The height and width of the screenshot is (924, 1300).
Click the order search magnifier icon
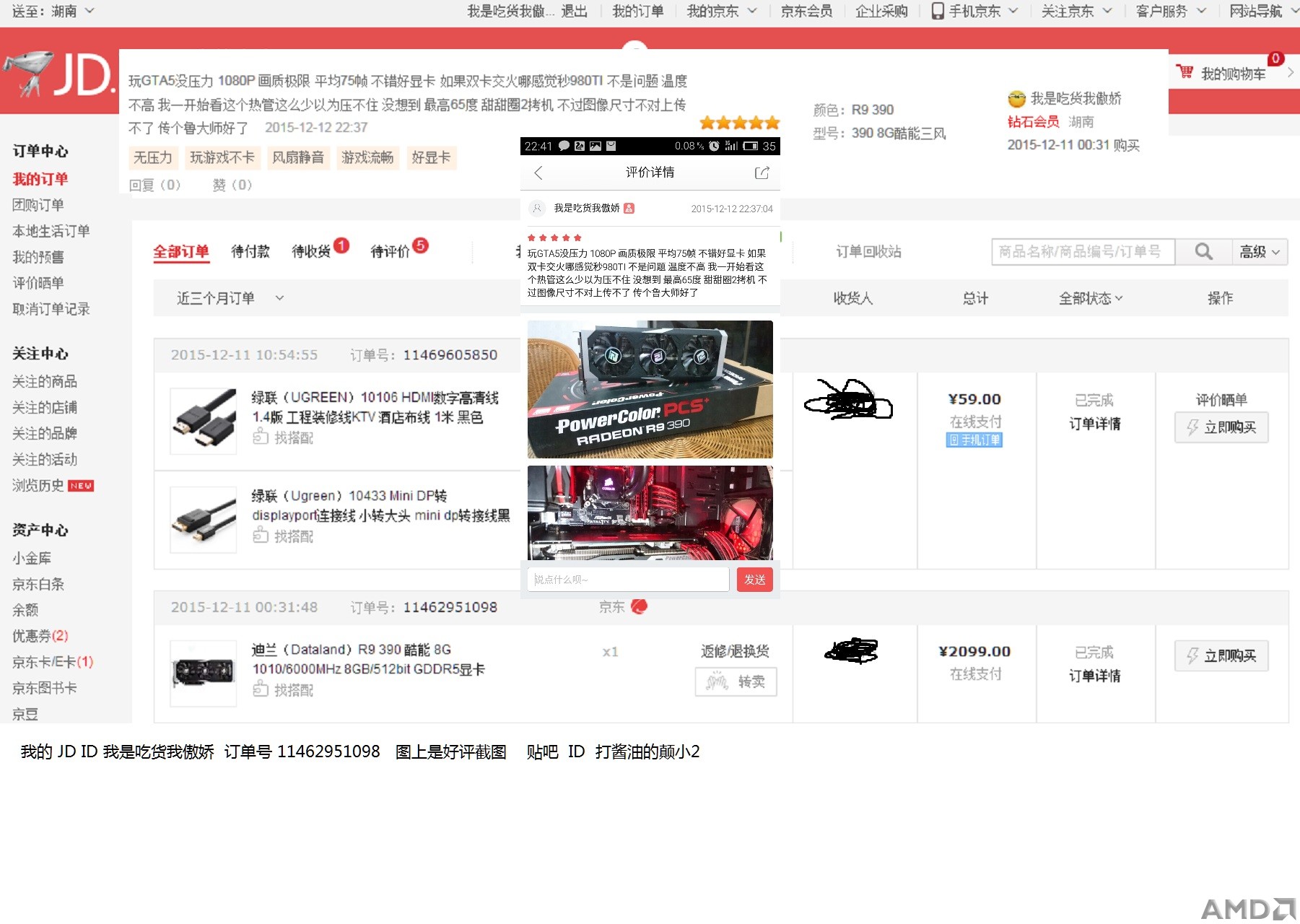[1203, 251]
